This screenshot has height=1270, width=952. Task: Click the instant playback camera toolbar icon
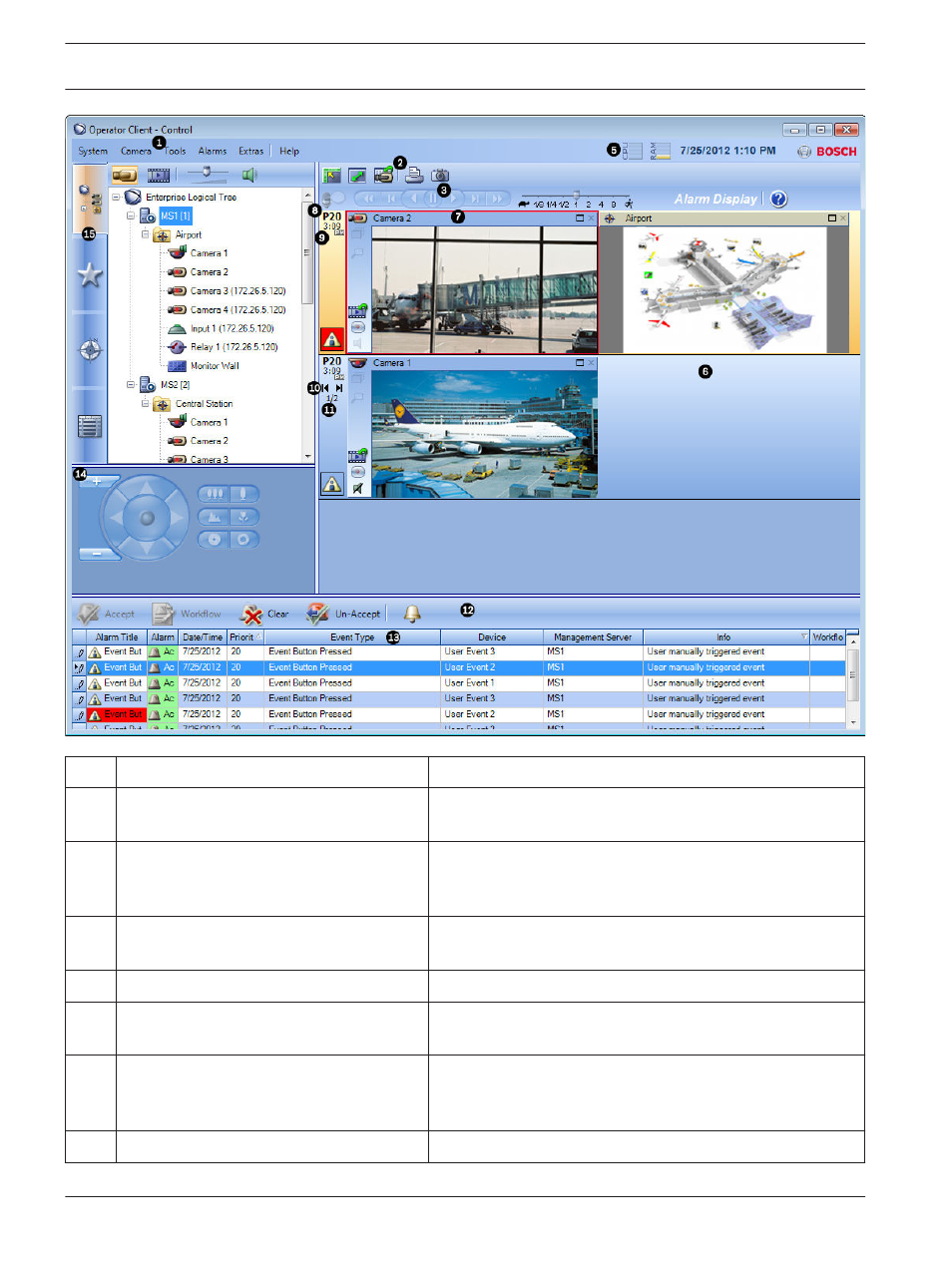pyautogui.click(x=383, y=176)
